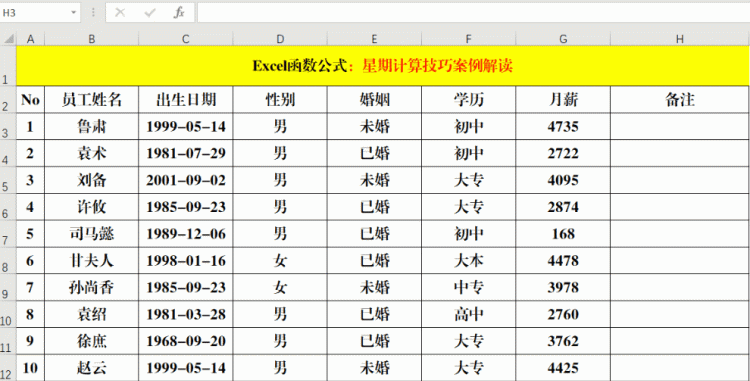
Task: Select row 5 header
Action: [8, 180]
